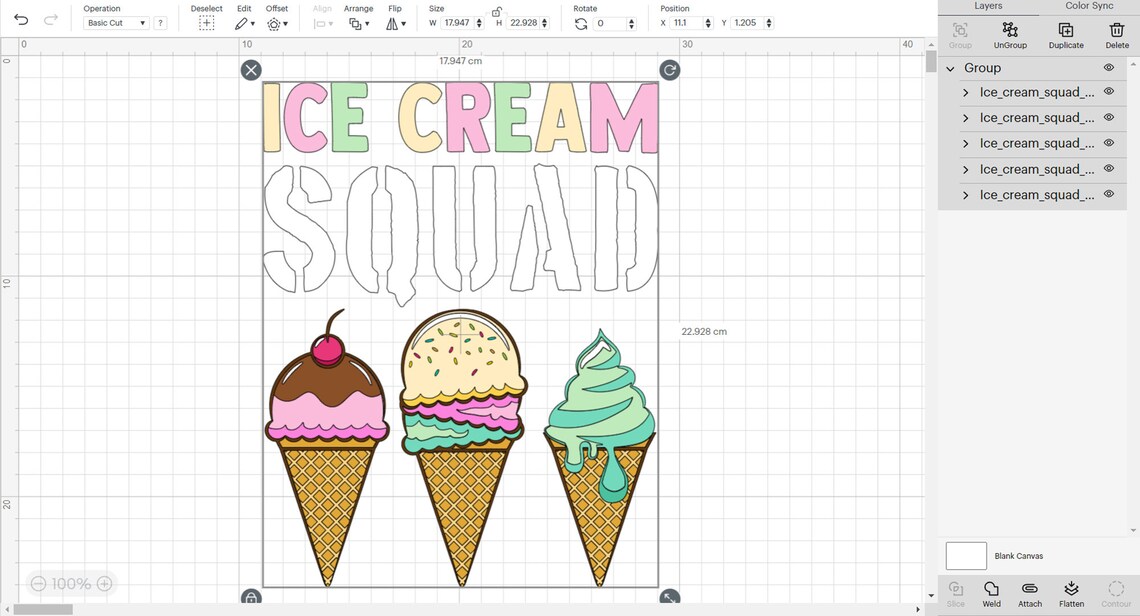Open the Layers tab
The image size is (1140, 616).
point(988,6)
